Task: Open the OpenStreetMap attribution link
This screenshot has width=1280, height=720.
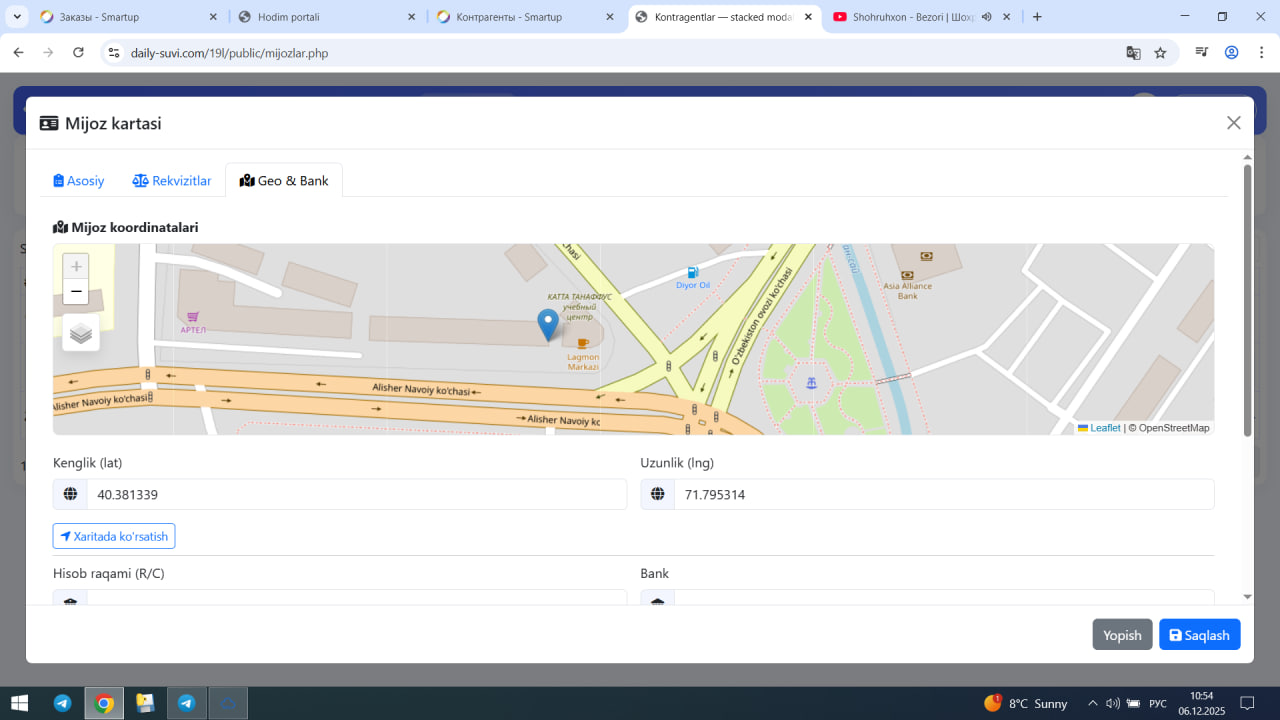Action: coord(1174,428)
